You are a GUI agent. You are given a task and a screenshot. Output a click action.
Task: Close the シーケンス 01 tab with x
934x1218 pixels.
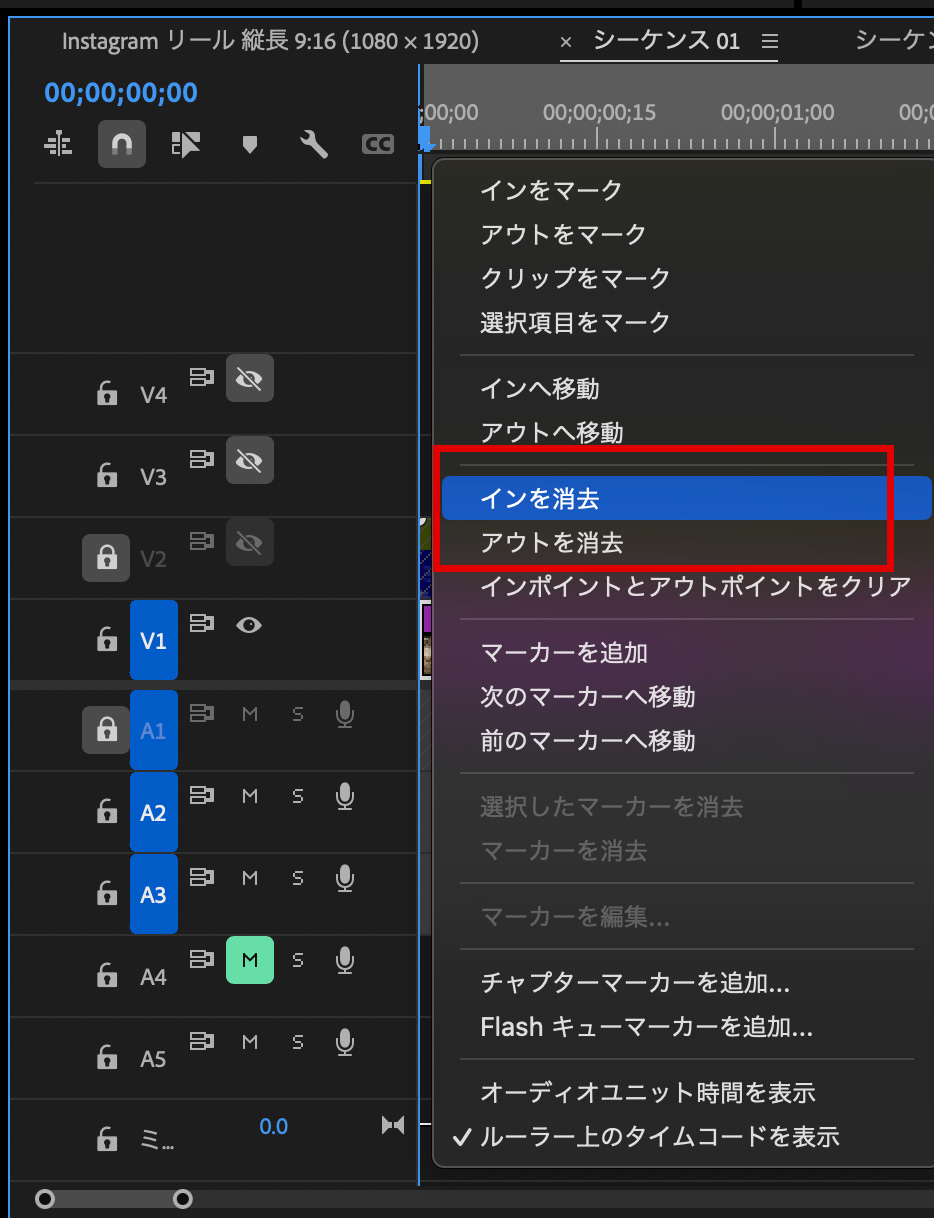(566, 42)
